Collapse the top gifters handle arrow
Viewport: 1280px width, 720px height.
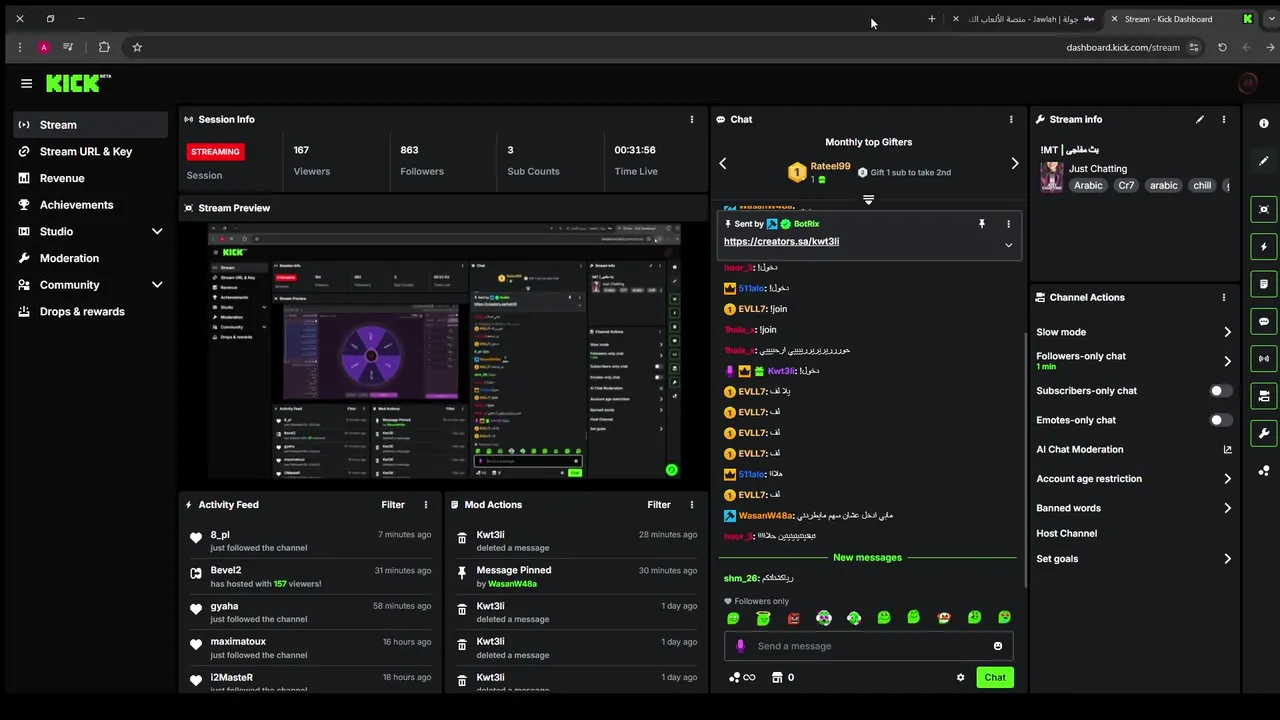pyautogui.click(x=868, y=200)
